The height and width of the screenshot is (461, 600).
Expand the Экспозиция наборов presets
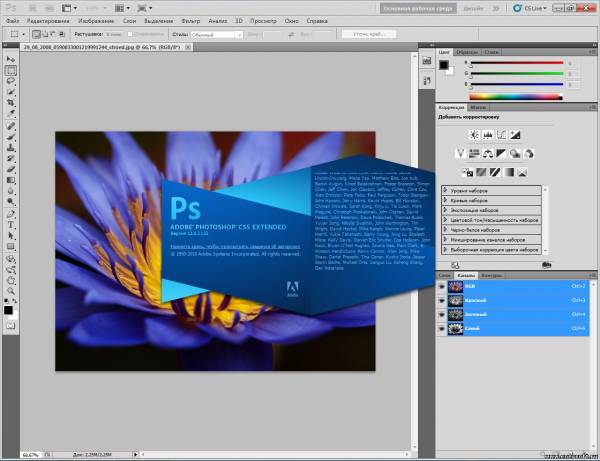[x=445, y=210]
